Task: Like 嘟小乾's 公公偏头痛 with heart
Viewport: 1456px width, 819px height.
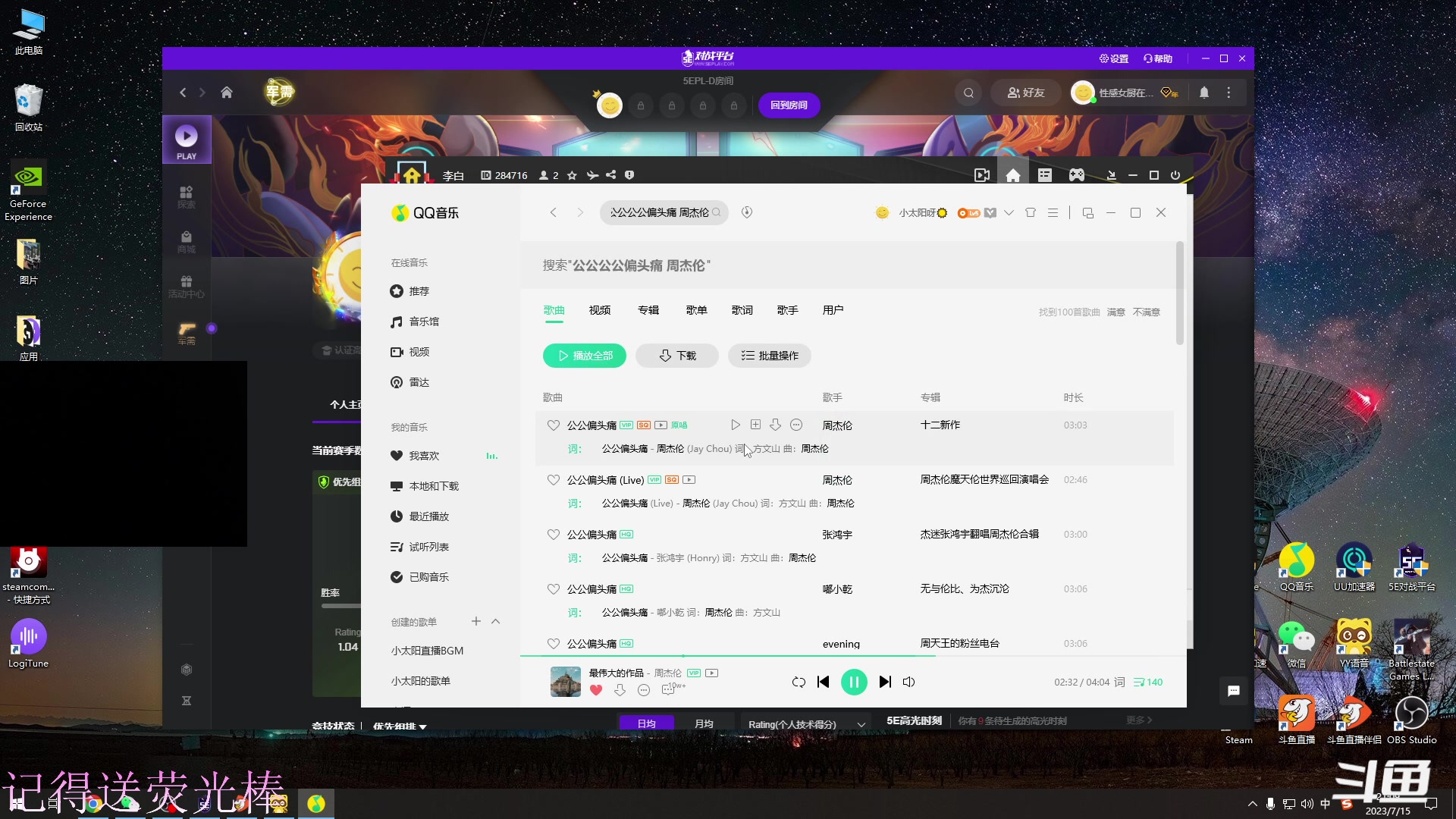Action: [554, 589]
